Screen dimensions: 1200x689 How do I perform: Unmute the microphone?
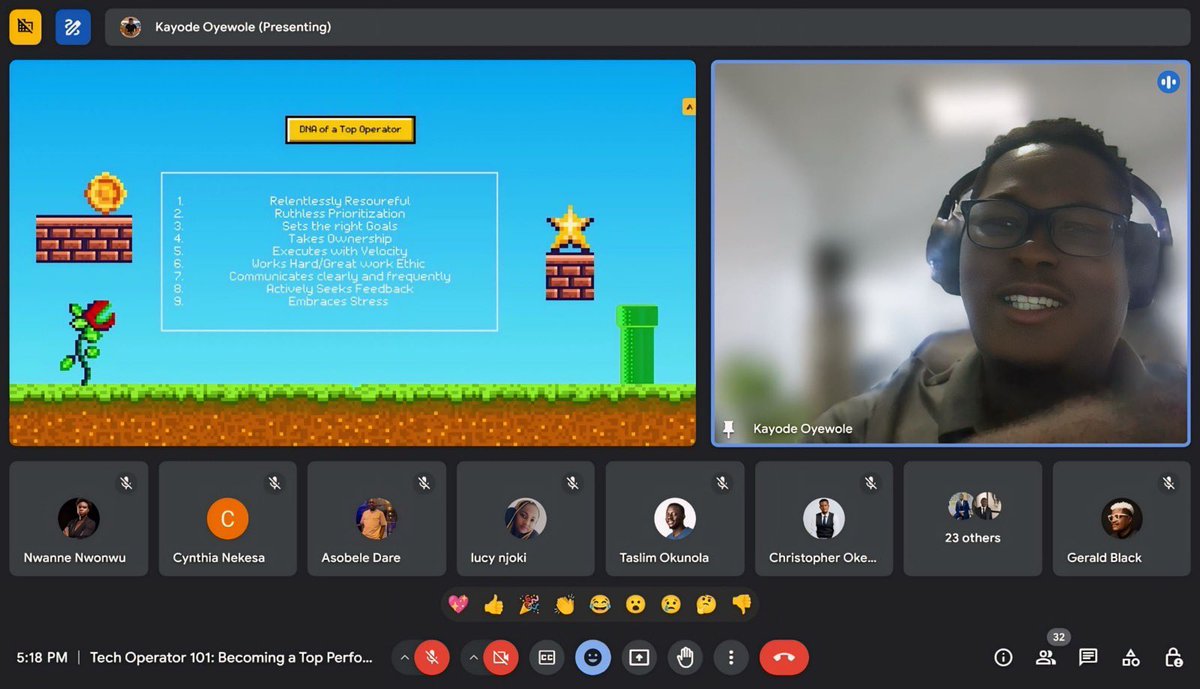pyautogui.click(x=432, y=657)
